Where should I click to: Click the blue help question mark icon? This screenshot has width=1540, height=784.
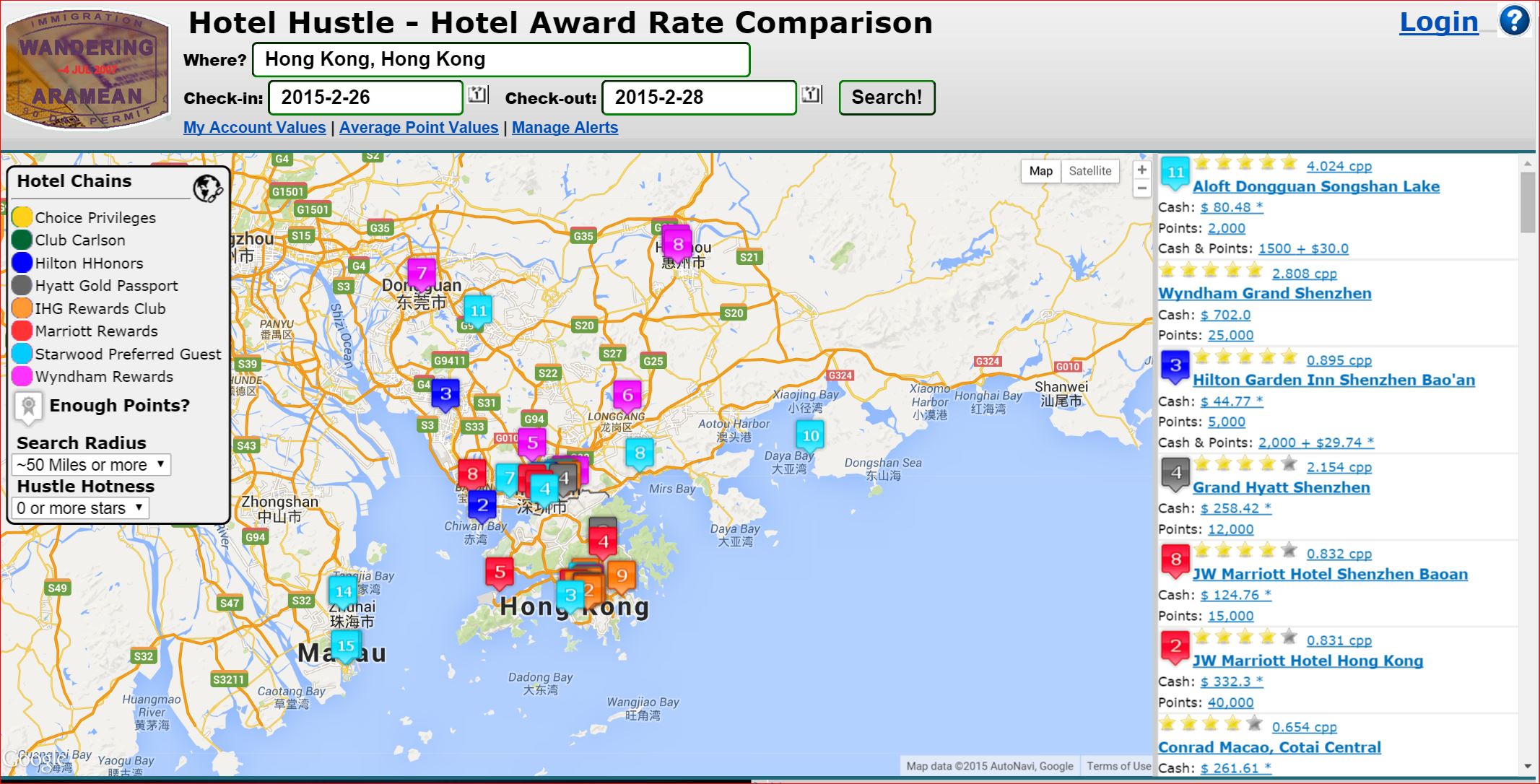click(x=1514, y=21)
